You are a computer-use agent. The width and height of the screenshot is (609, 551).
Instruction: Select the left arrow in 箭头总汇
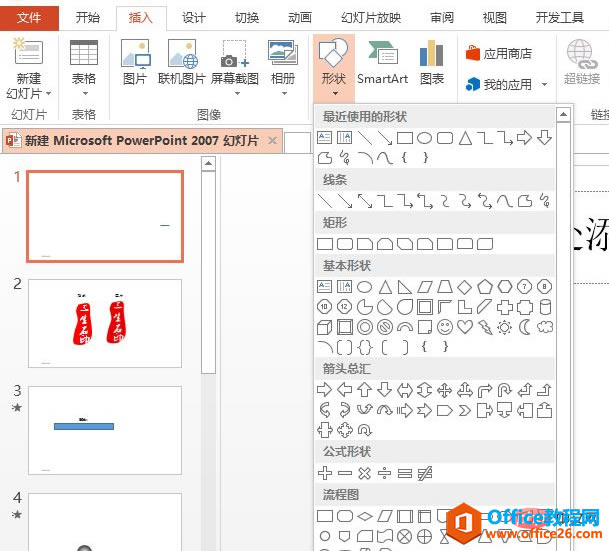click(x=345, y=389)
